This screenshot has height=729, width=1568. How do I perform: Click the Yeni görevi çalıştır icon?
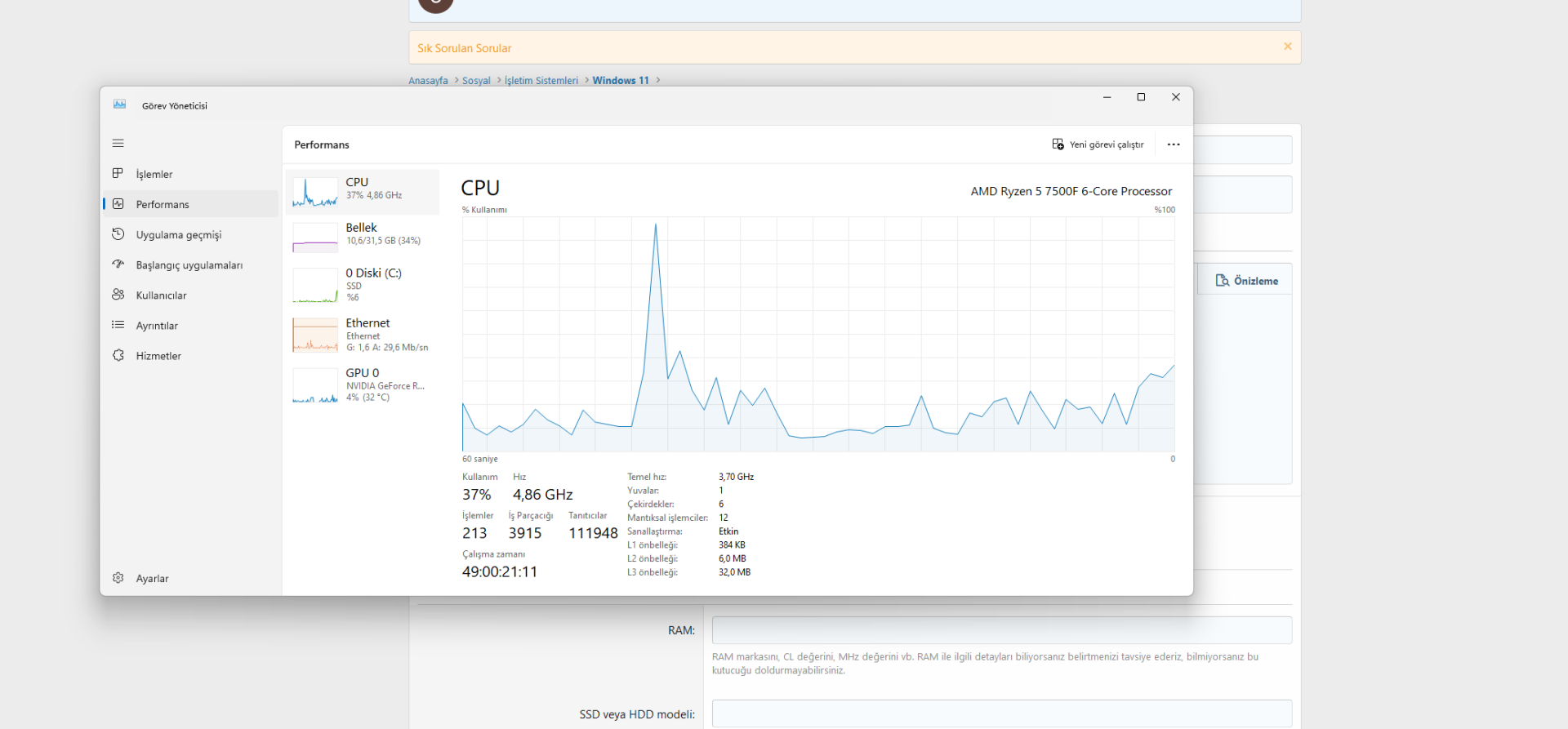click(1058, 144)
